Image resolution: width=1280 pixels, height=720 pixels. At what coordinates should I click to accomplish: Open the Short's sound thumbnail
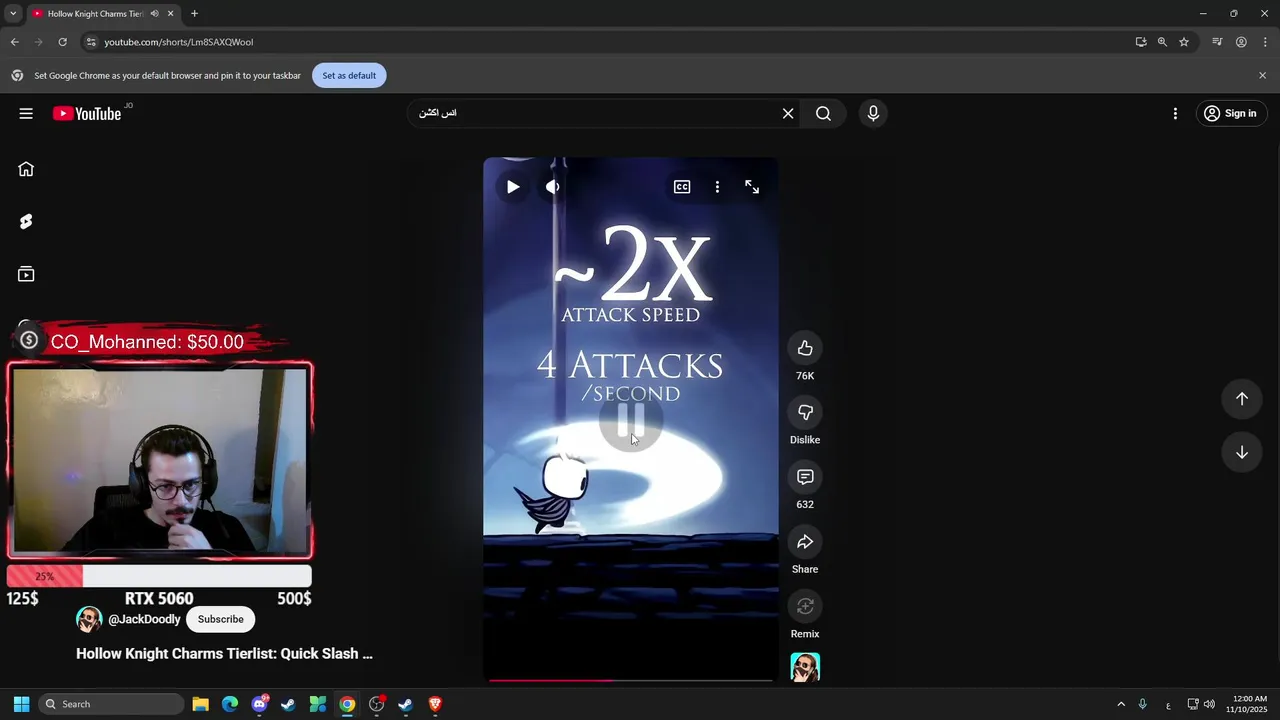[x=805, y=667]
